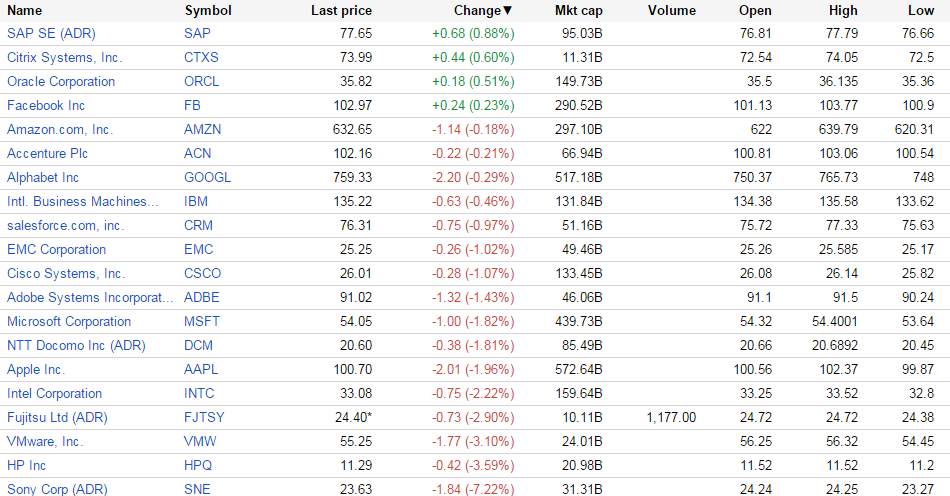Viewport: 950px width, 496px height.
Task: Open the VMware, Inc. link
Action: [x=45, y=442]
